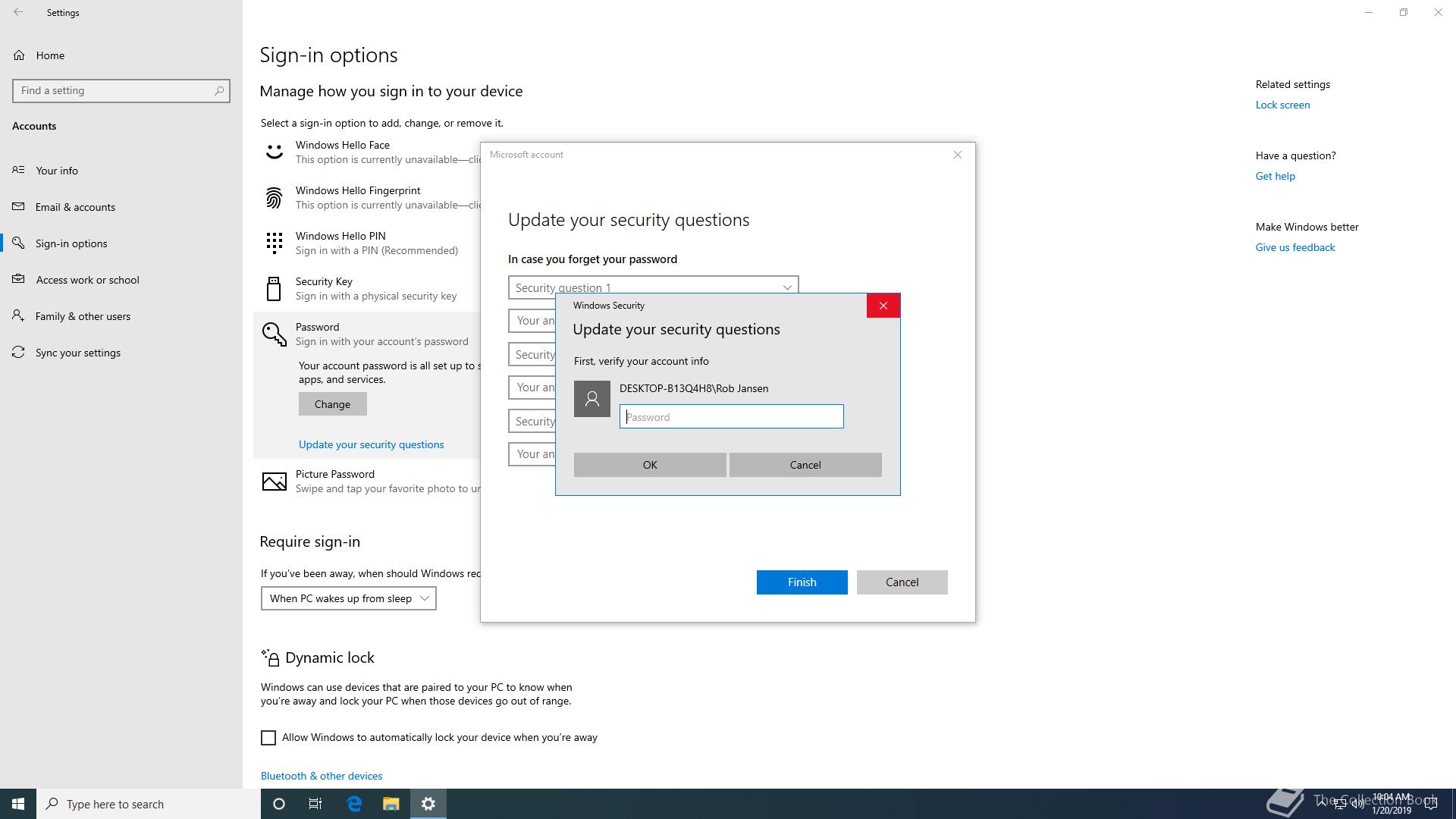Image resolution: width=1456 pixels, height=819 pixels.
Task: Open the volume icon in system tray
Action: [1358, 804]
